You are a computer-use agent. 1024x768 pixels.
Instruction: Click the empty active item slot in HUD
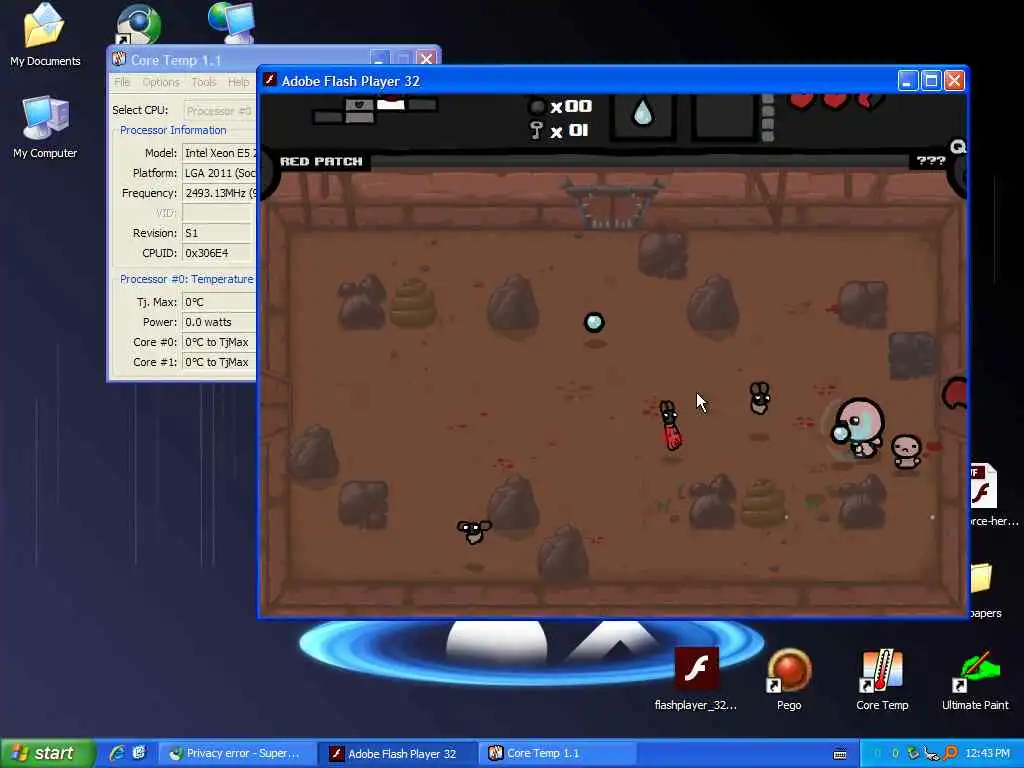tap(725, 116)
